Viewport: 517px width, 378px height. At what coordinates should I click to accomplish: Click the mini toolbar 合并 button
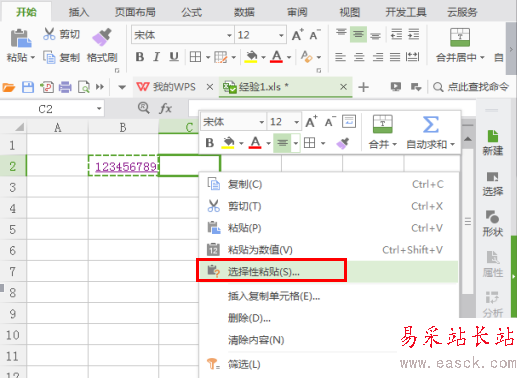[382, 133]
